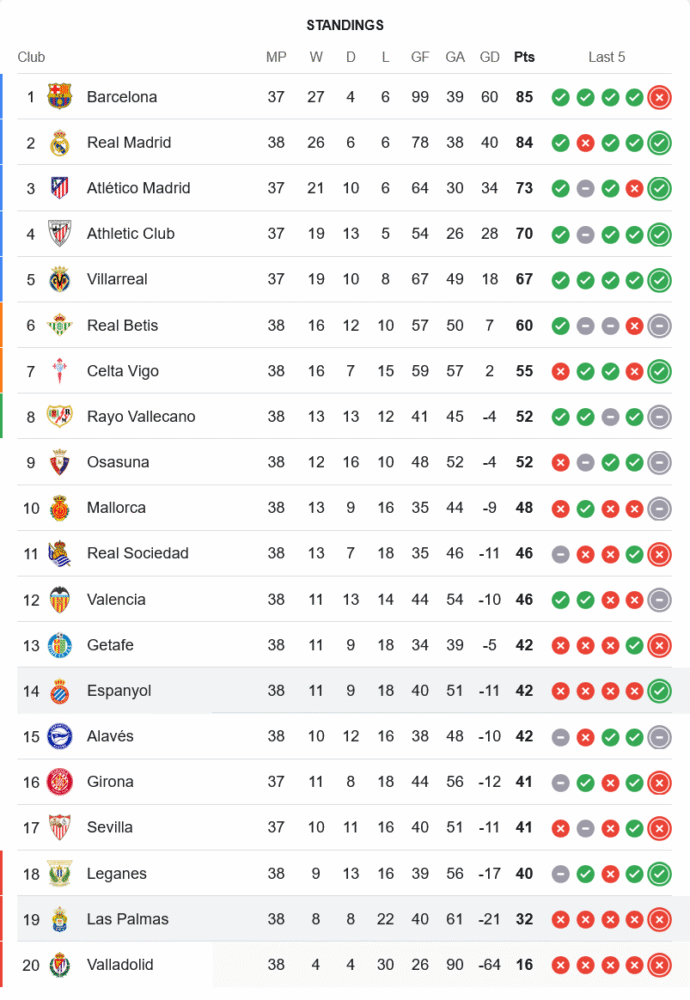
Task: Click the MP column header
Action: pos(276,57)
